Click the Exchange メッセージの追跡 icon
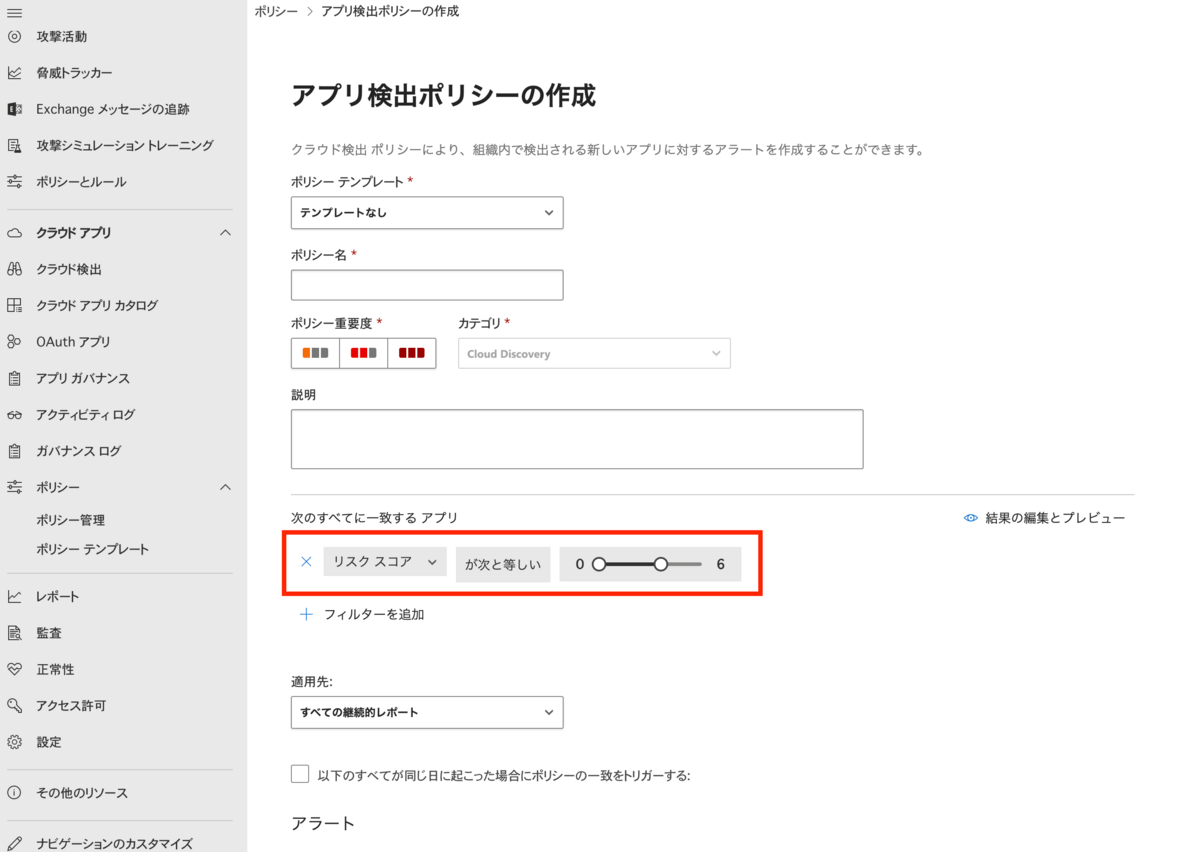Viewport: 1200px width, 852px height. point(14,109)
